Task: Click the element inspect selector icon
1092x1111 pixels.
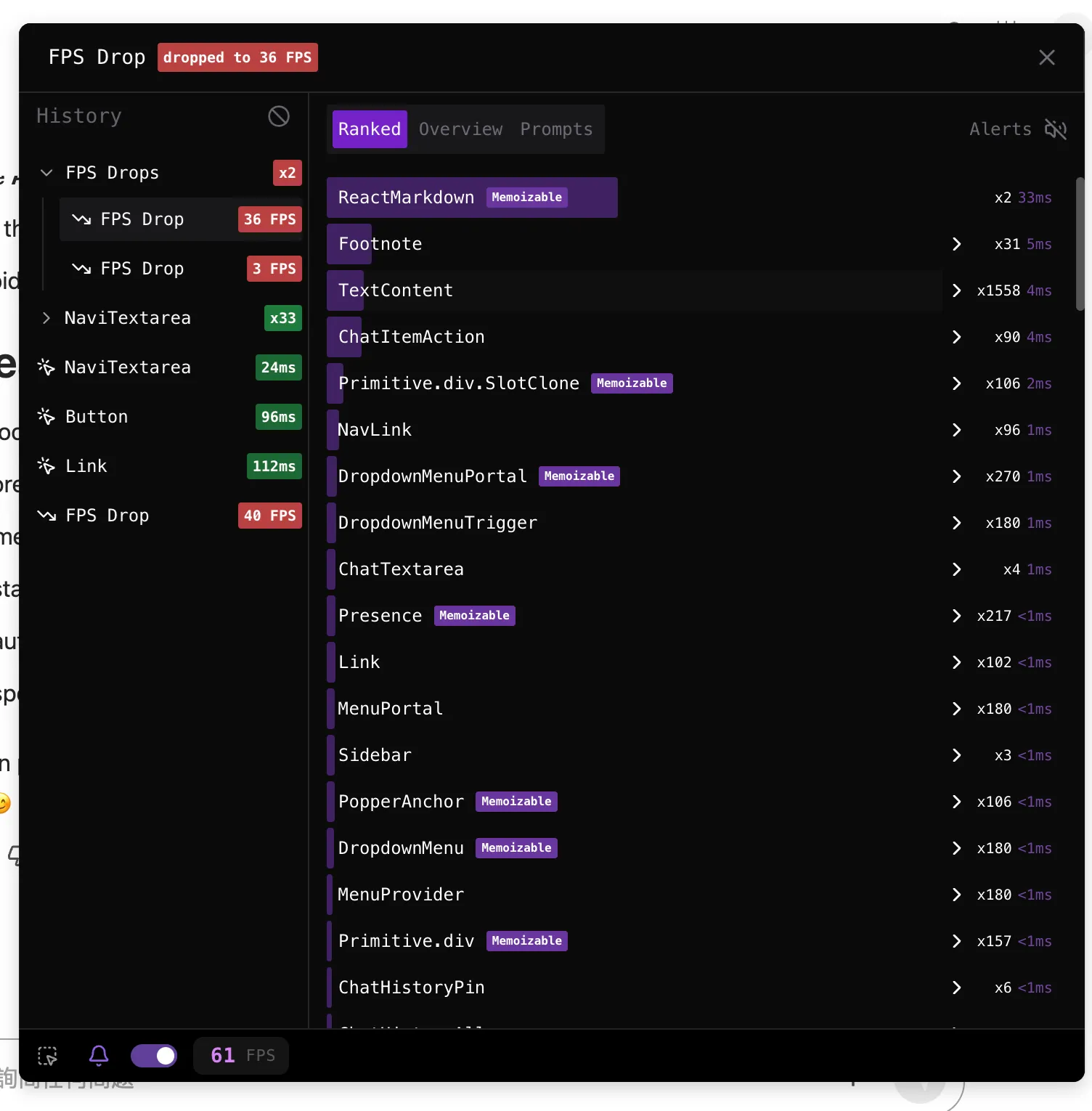Action: tap(48, 1056)
